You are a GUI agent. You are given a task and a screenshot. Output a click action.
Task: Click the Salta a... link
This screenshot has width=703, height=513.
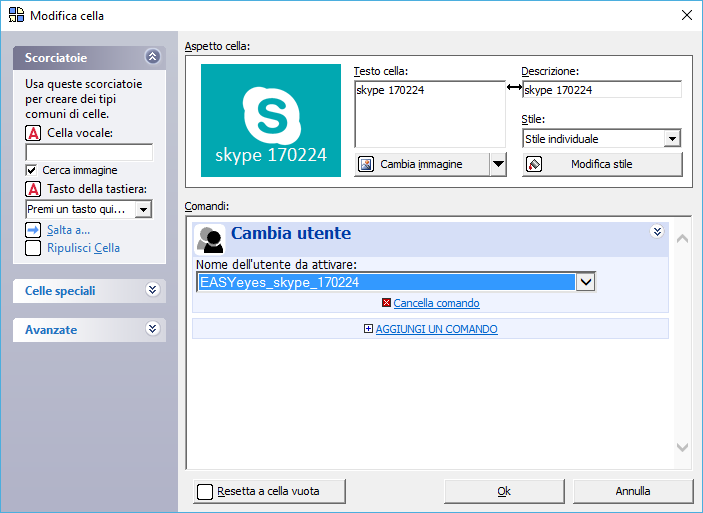click(x=69, y=230)
